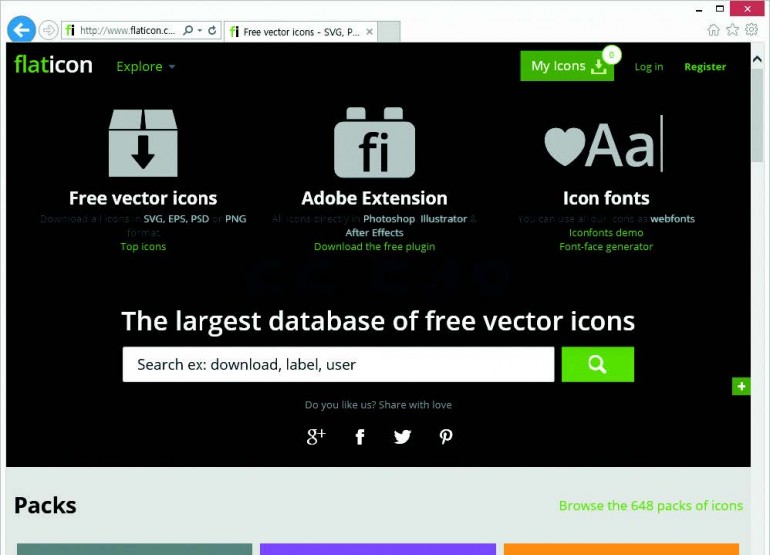Screen dimensions: 770x555
Task: Select the Free vector icons browser tab
Action: 301,32
